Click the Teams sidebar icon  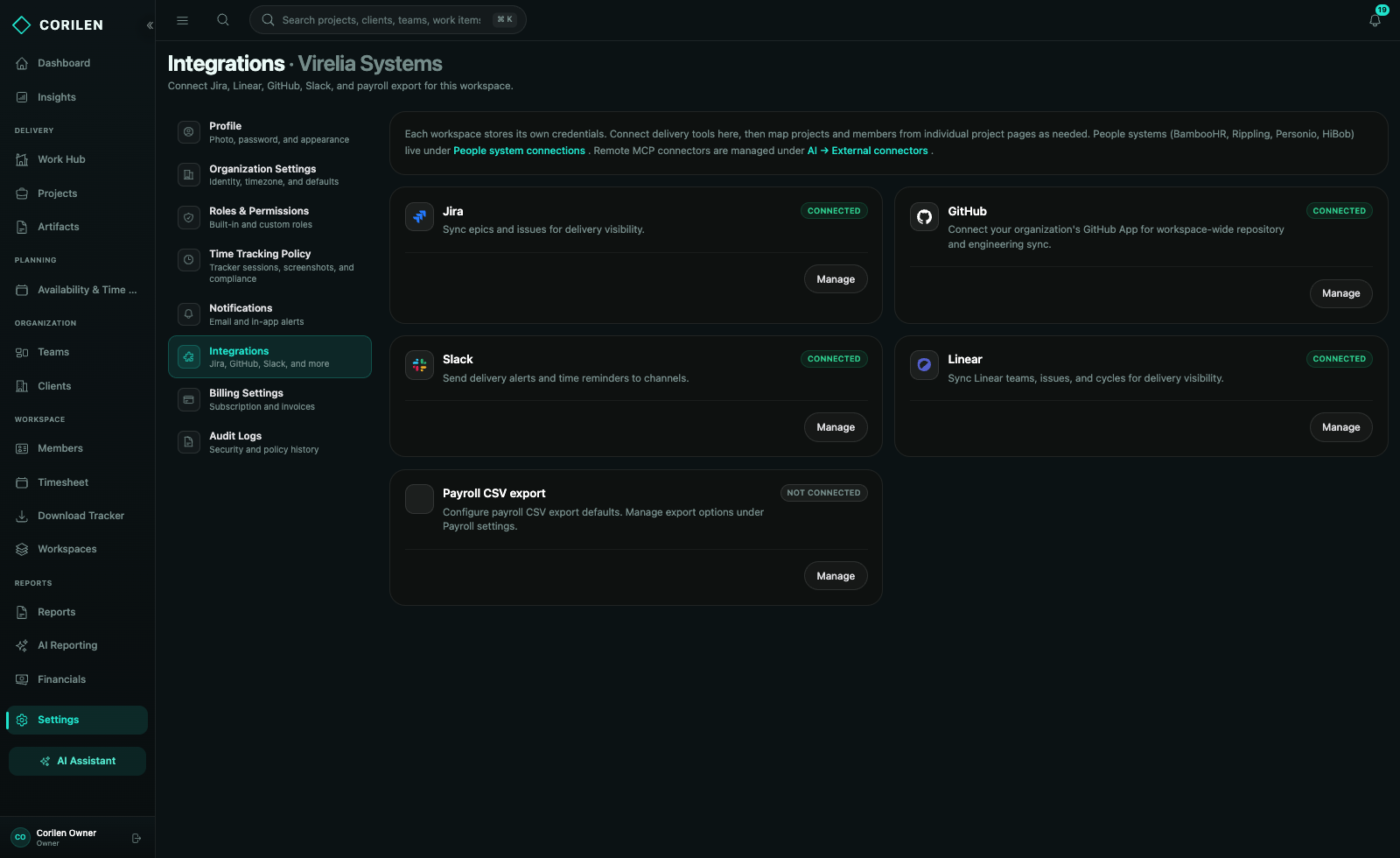[x=22, y=352]
